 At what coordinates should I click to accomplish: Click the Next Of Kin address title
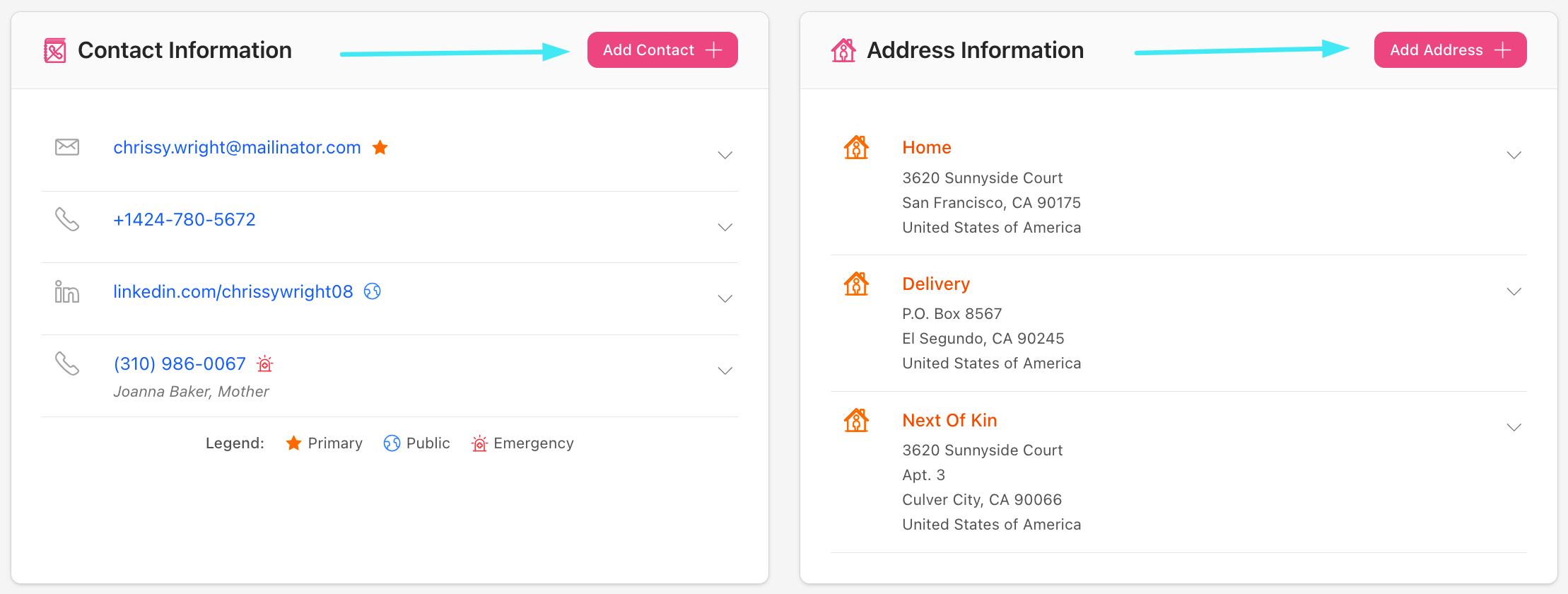[949, 420]
